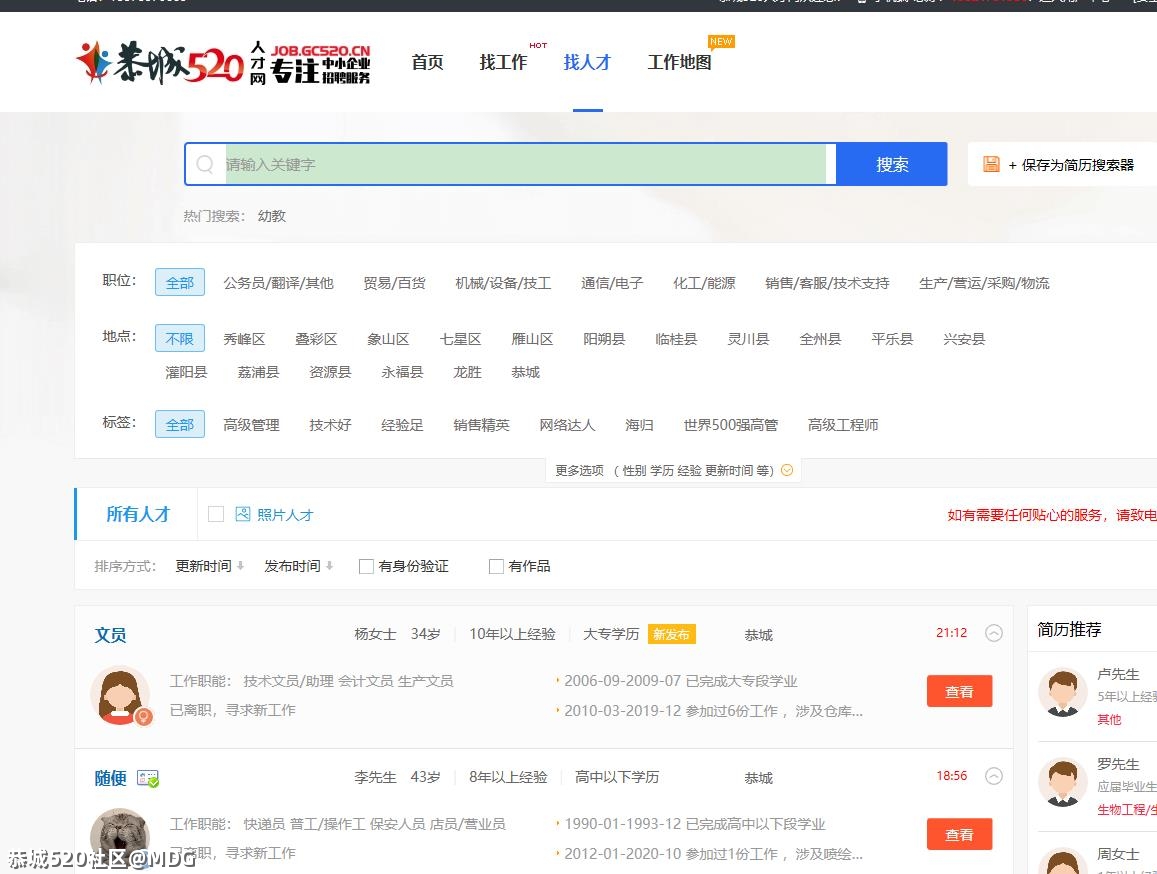Filter location by 阳朔县

click(604, 340)
